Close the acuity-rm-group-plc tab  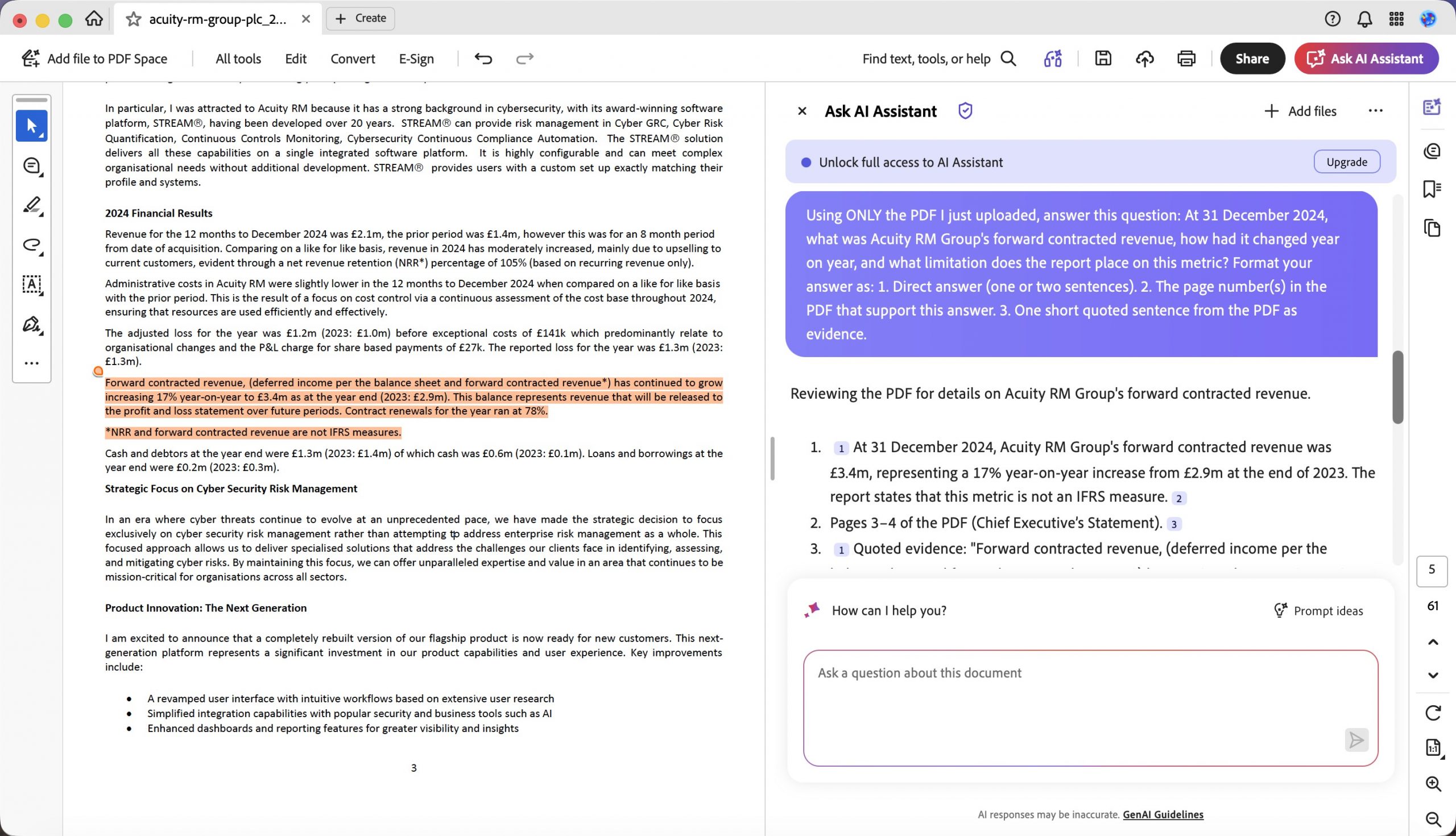coord(306,19)
